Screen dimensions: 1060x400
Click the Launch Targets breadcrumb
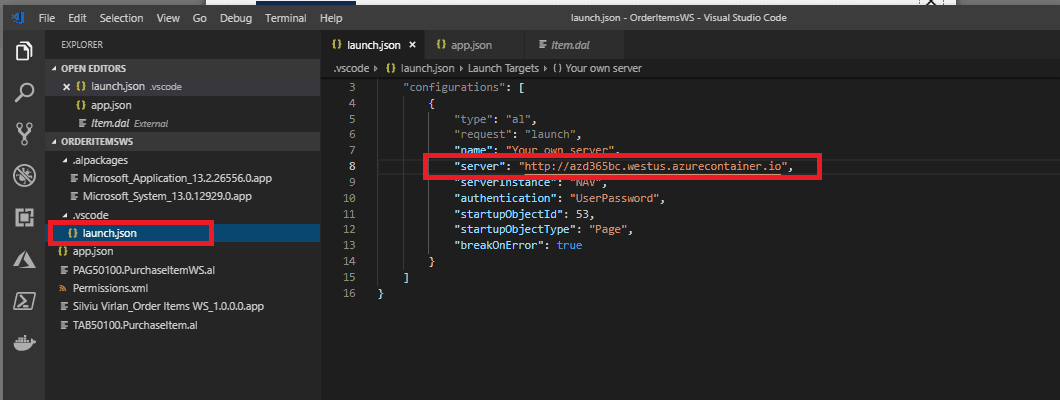503,68
